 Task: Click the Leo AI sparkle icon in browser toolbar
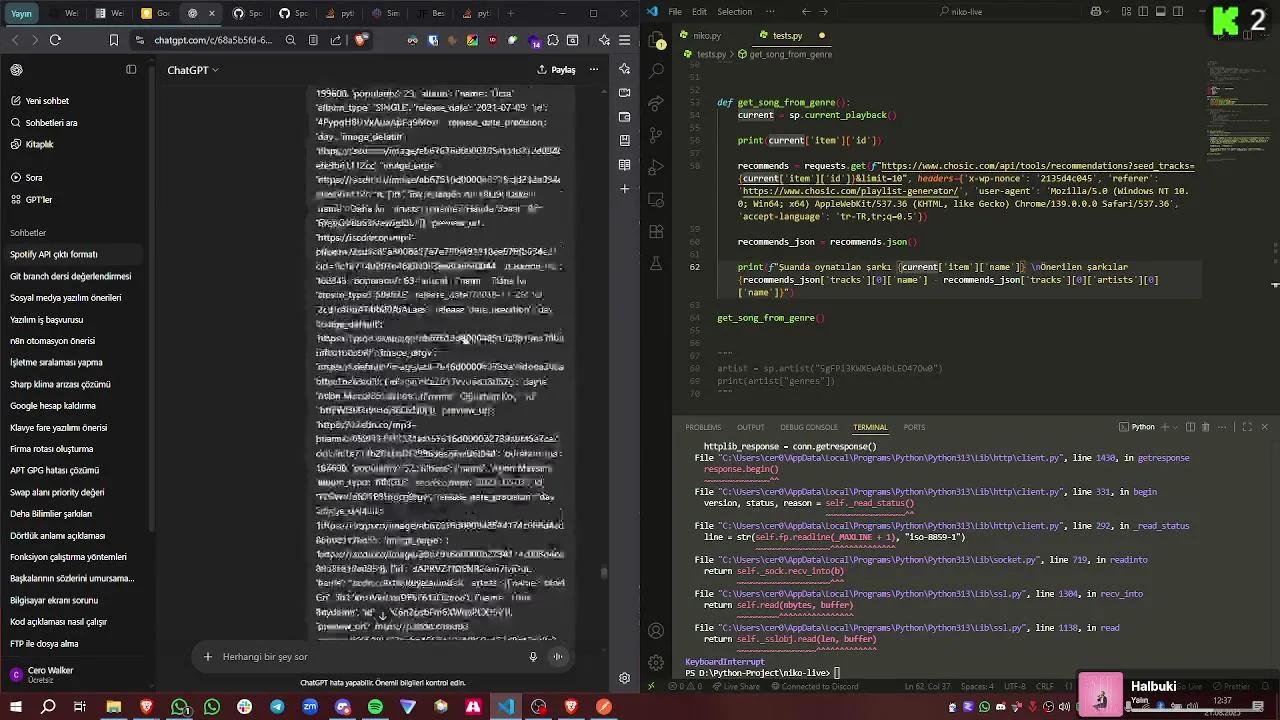(x=604, y=40)
